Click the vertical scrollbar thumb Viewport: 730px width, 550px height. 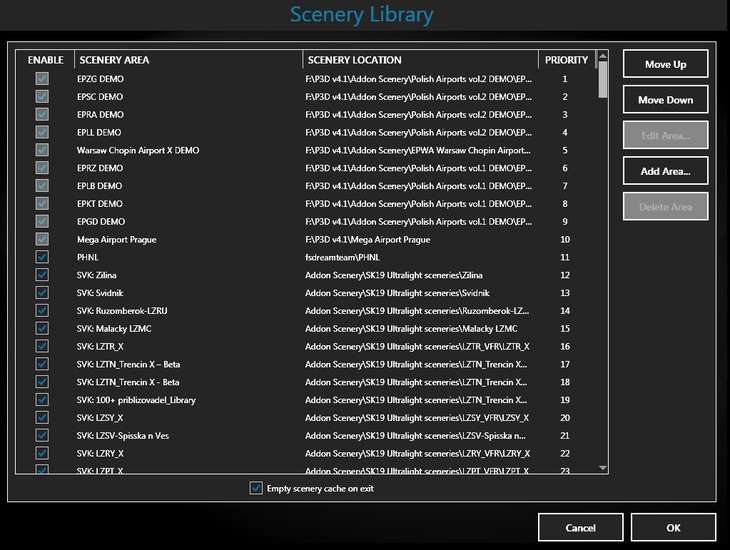pyautogui.click(x=602, y=78)
